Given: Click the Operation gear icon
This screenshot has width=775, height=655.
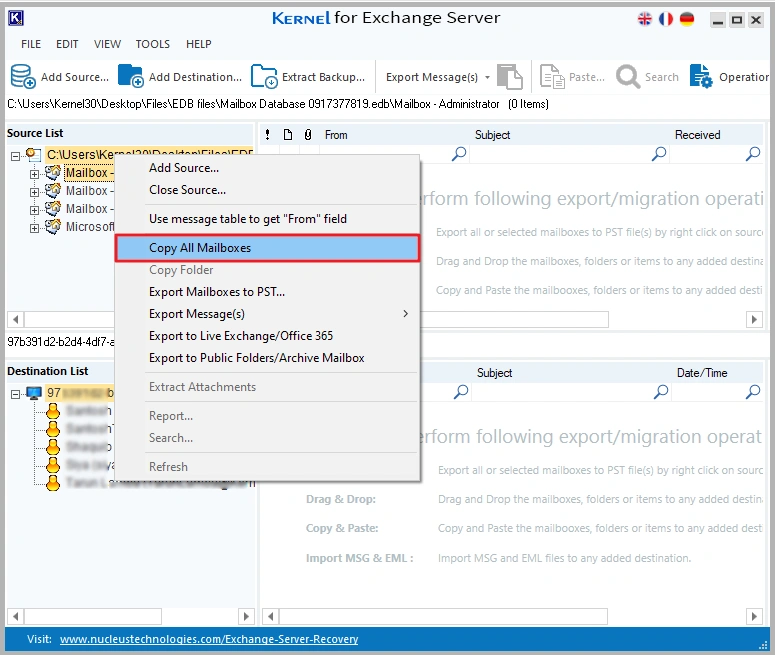Looking at the screenshot, I should [701, 77].
